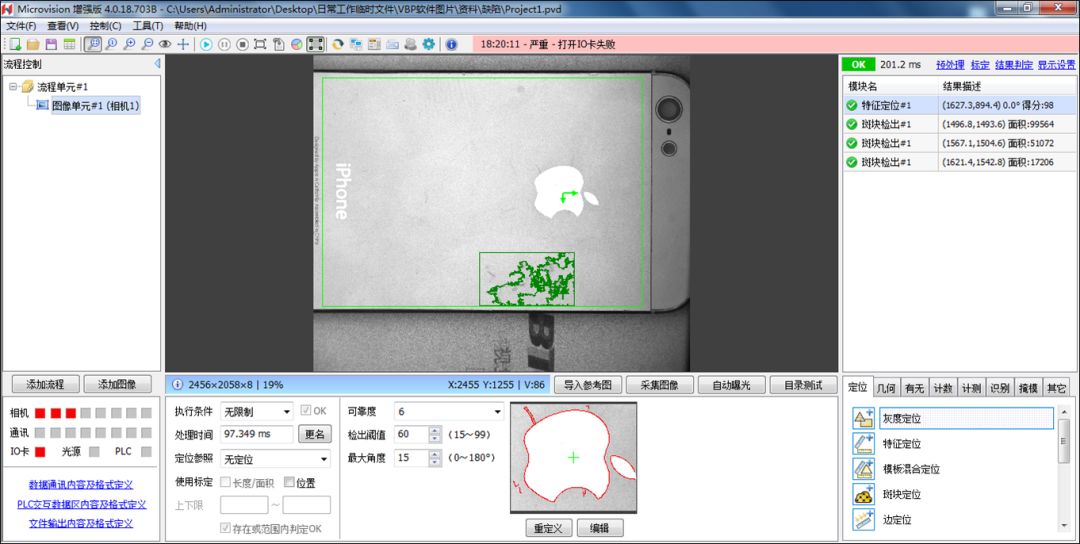
Task: Collapse the 流程控制 panel arrow
Action: (157, 63)
